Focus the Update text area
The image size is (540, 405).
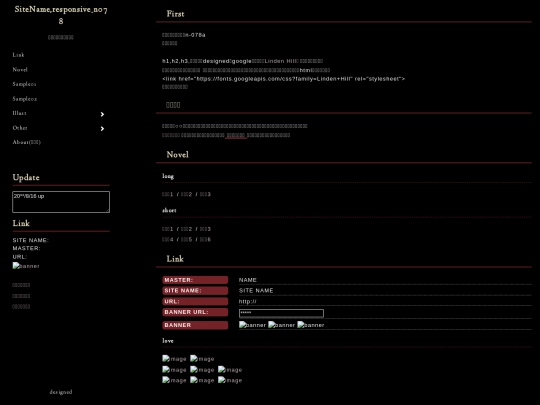click(61, 202)
